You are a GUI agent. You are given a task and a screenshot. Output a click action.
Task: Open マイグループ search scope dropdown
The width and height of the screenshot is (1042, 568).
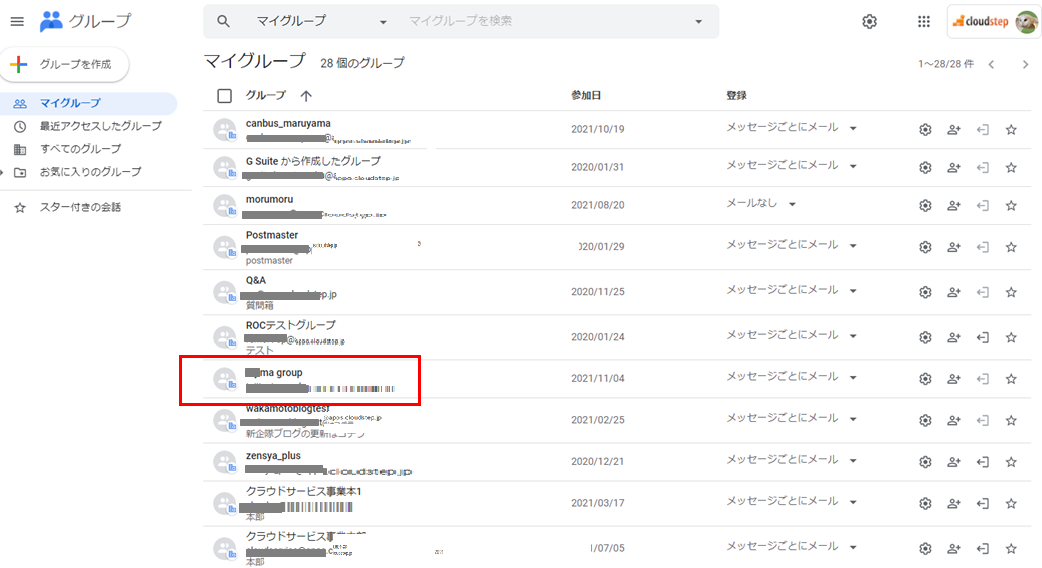pos(322,21)
